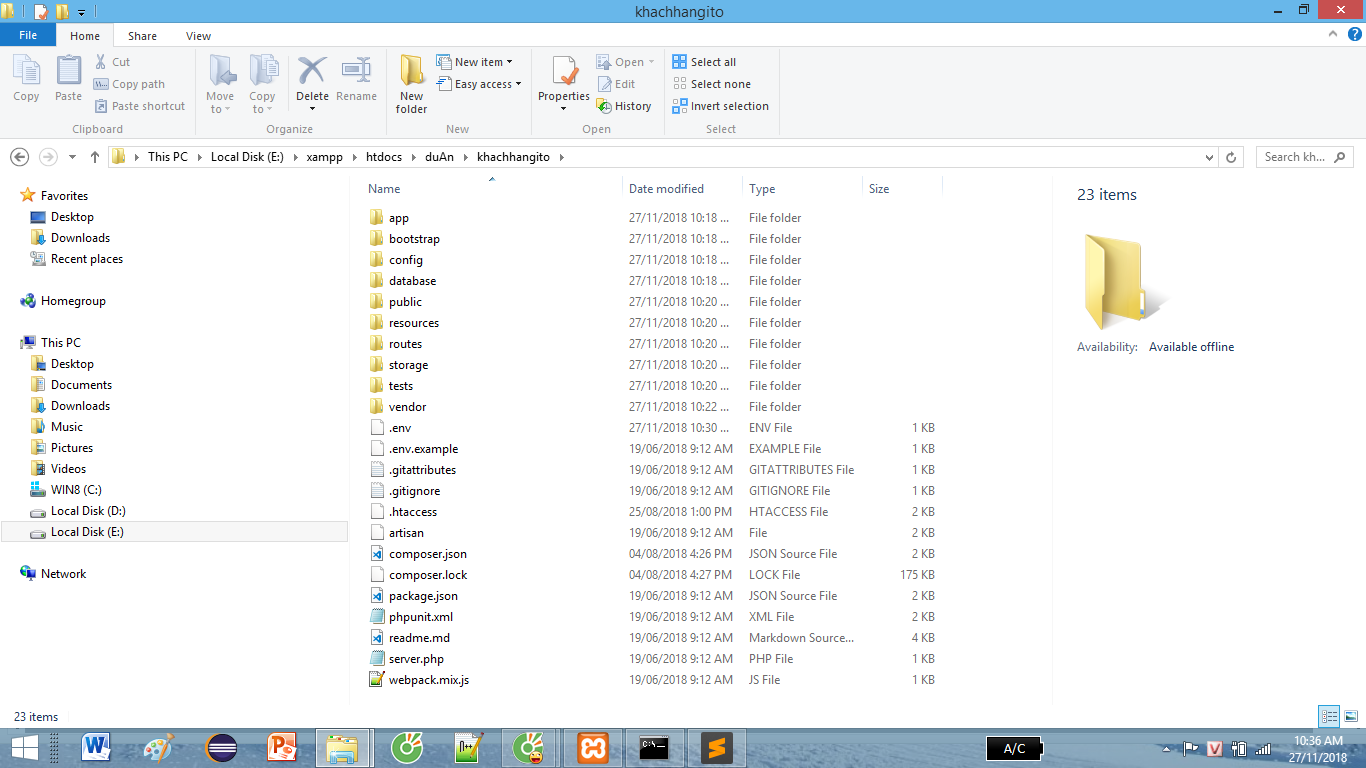Open Sublime Text from the taskbar
1366x768 pixels.
click(x=714, y=748)
